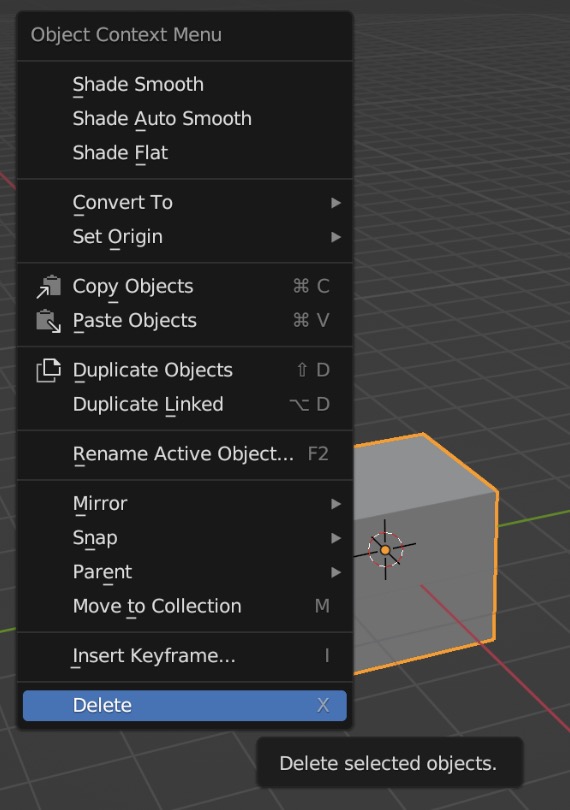Click the Duplicate Objects icon
The width and height of the screenshot is (570, 810).
pyautogui.click(x=49, y=370)
